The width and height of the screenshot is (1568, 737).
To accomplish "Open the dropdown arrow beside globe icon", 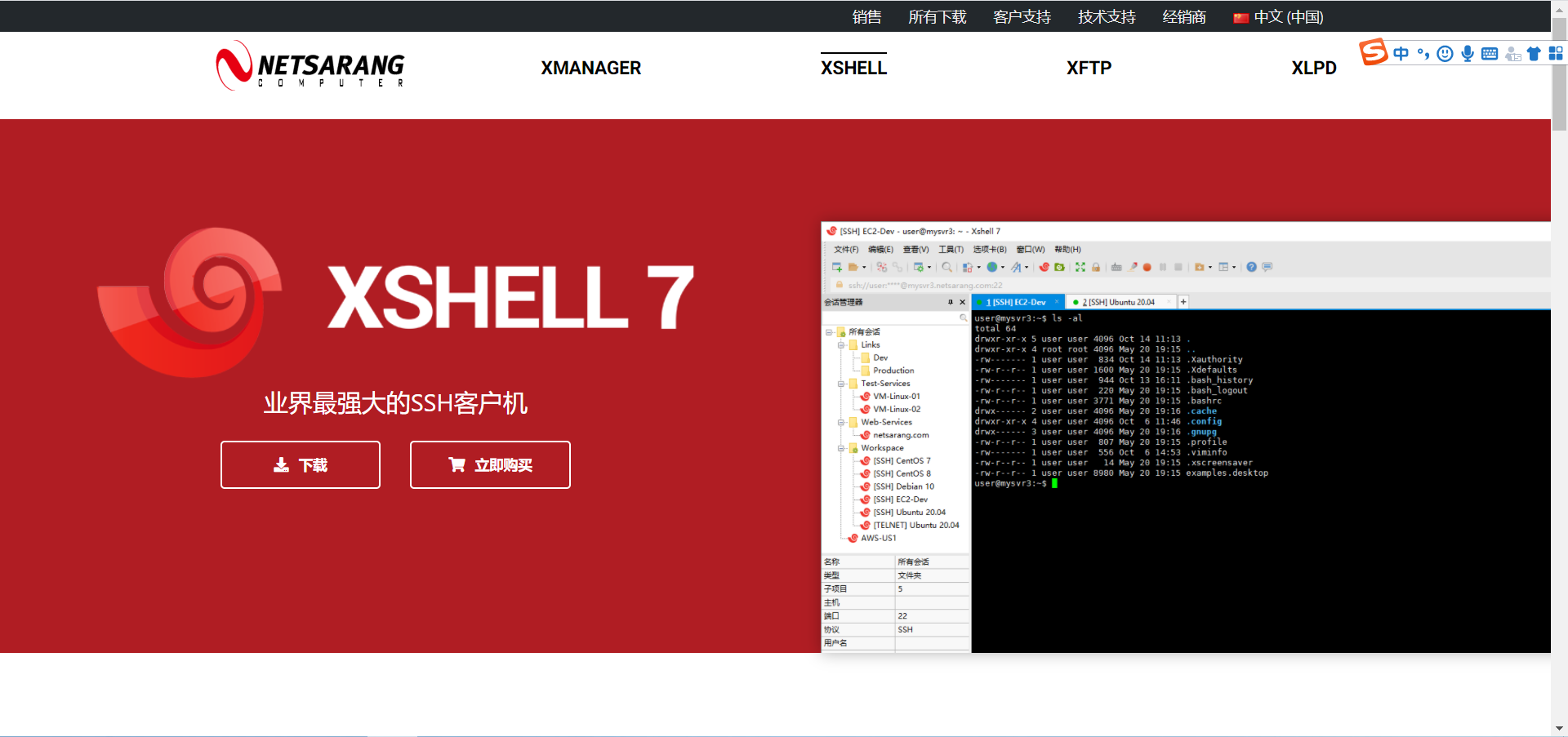I will [1003, 267].
